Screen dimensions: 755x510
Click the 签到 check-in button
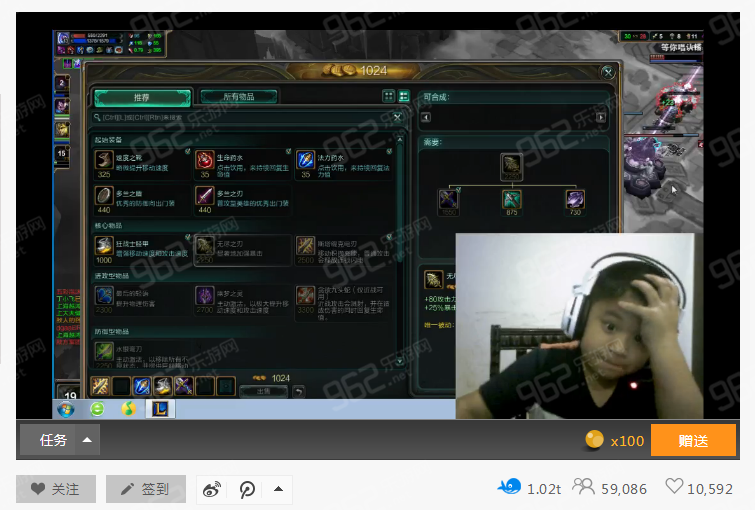146,489
